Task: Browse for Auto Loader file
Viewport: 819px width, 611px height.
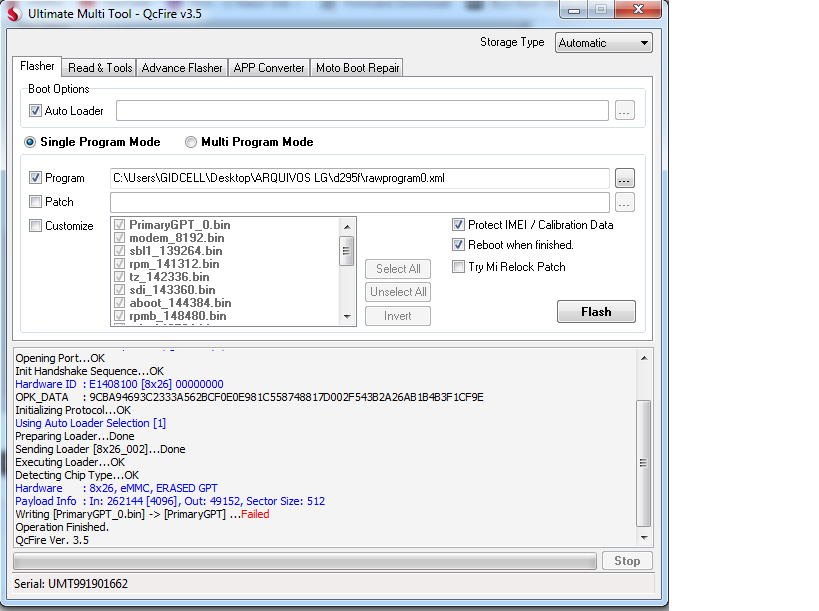Action: coord(625,111)
